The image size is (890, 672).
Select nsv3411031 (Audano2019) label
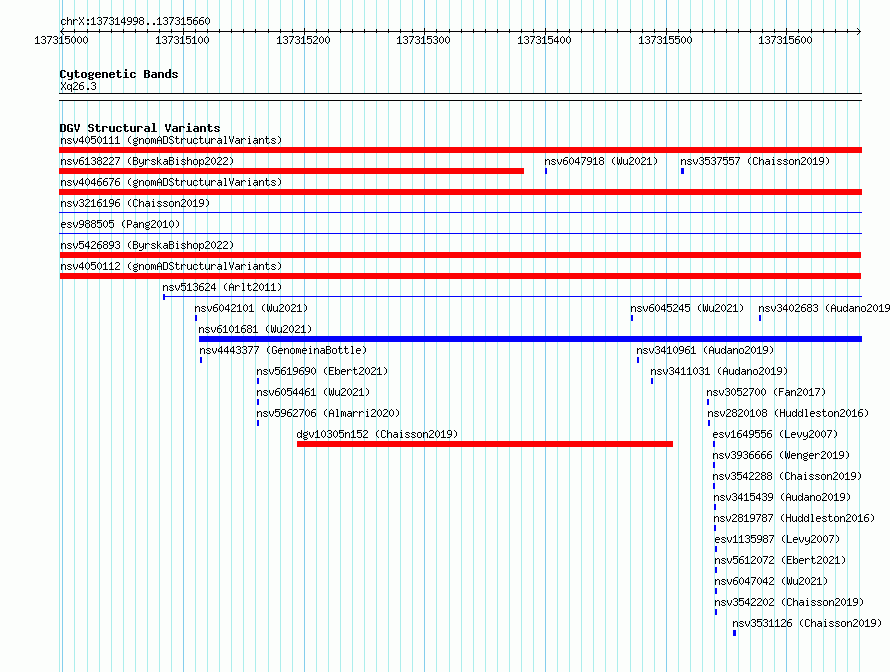(719, 371)
